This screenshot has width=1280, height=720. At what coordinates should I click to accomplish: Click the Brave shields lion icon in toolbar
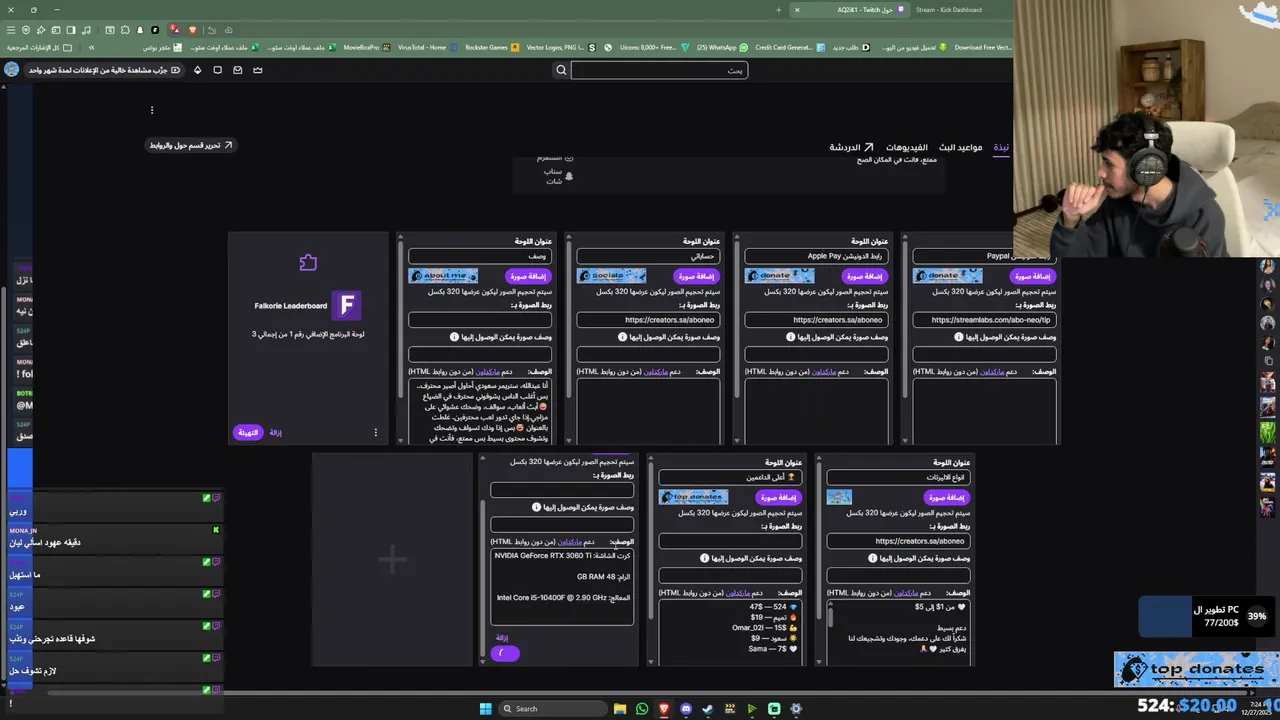tap(192, 29)
